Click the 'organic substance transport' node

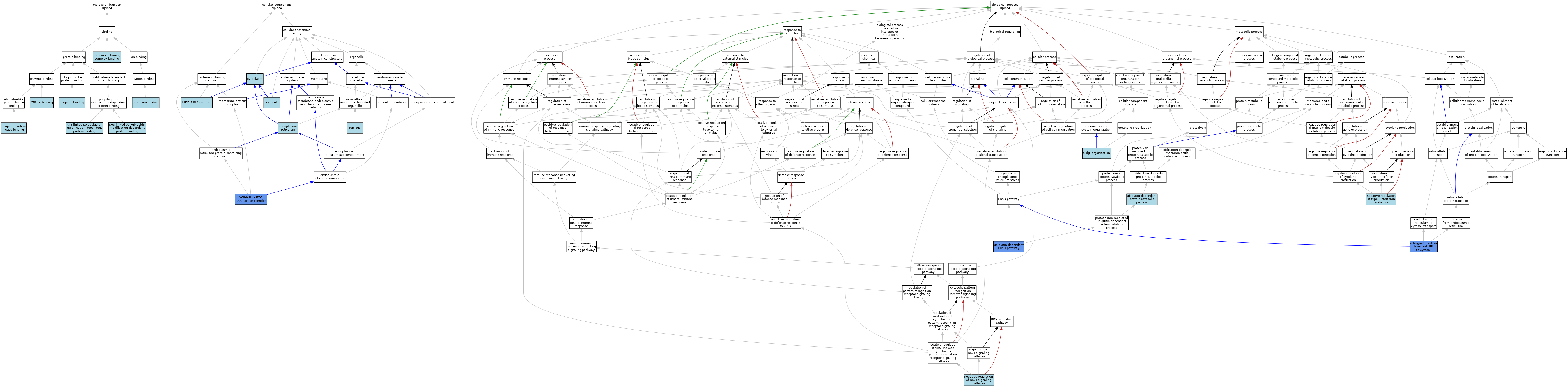point(1552,153)
